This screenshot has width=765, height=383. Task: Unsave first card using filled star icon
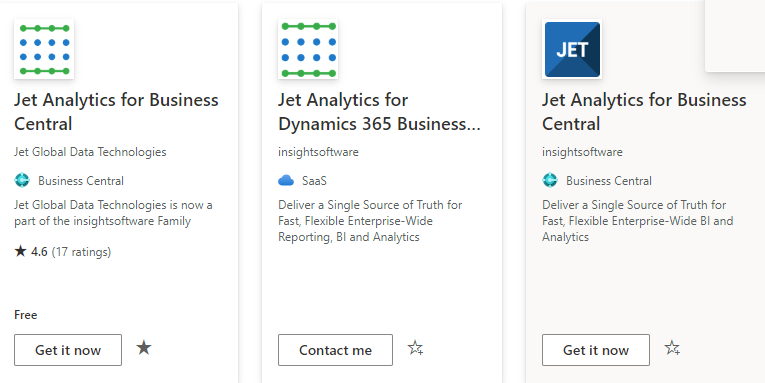[x=143, y=348]
